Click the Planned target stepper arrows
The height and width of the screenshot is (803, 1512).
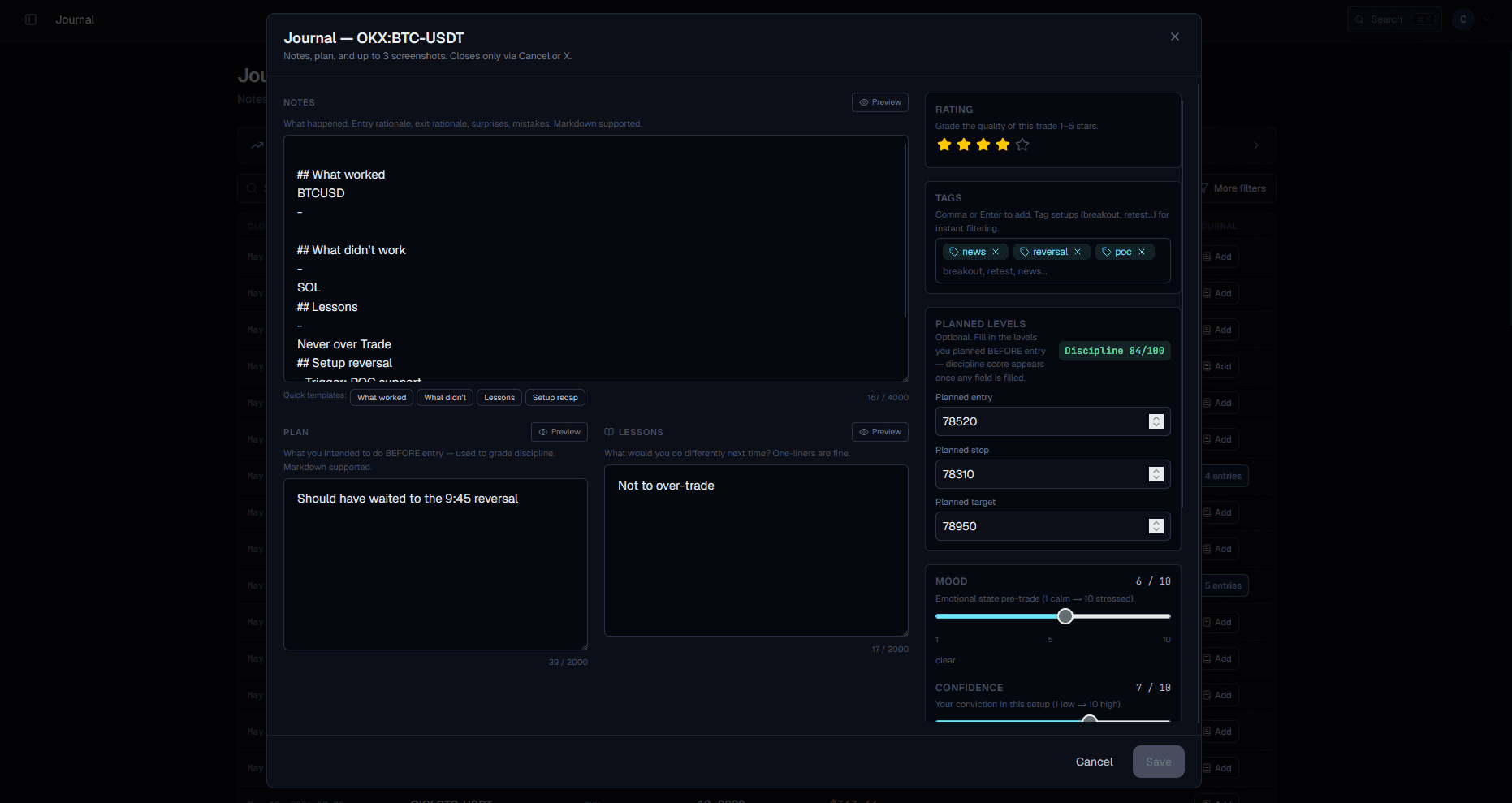[1156, 526]
